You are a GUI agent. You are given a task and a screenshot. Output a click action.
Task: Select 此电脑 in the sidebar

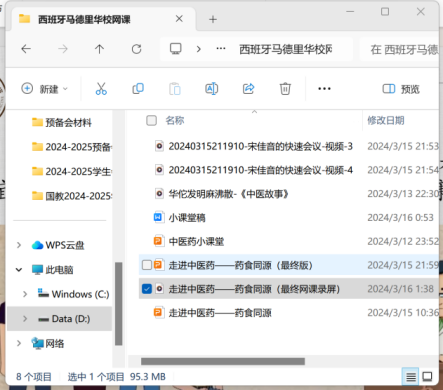point(53,270)
